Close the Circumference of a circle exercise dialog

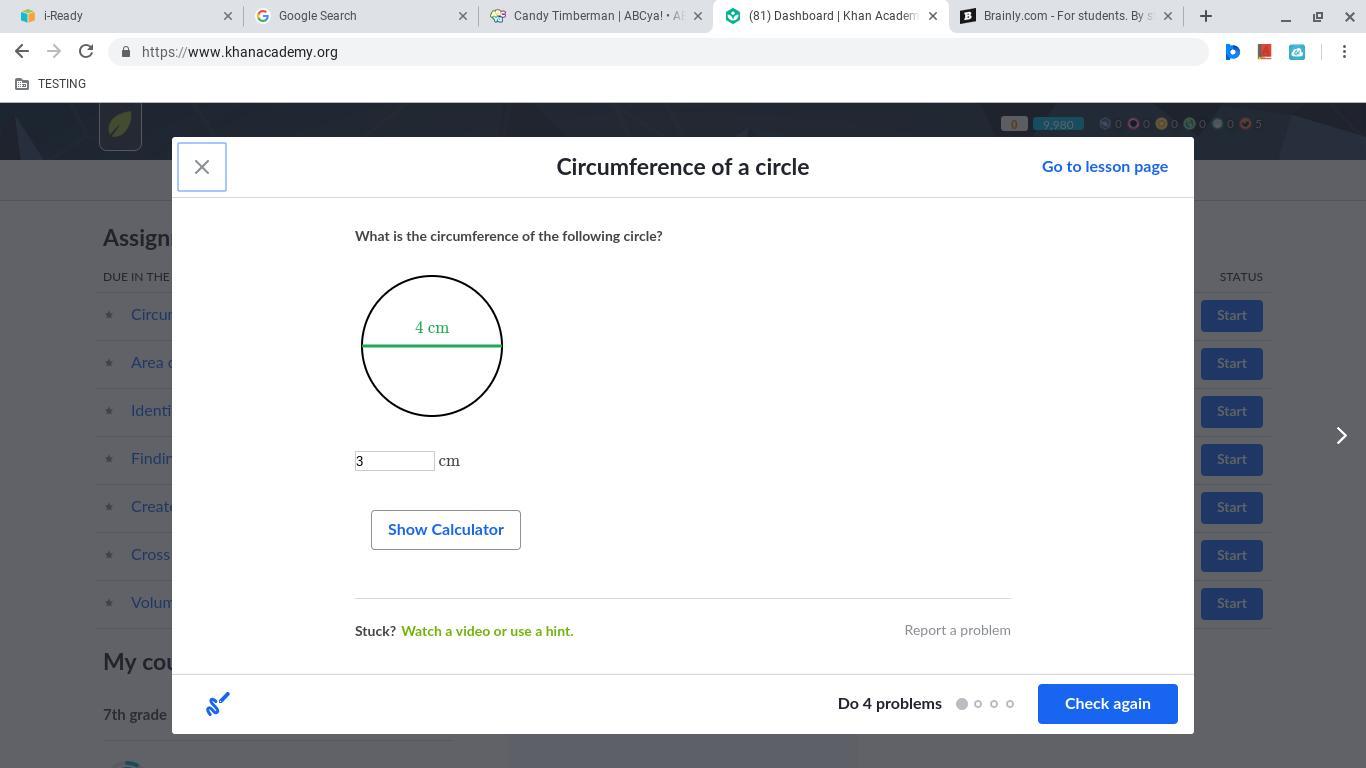(x=202, y=167)
